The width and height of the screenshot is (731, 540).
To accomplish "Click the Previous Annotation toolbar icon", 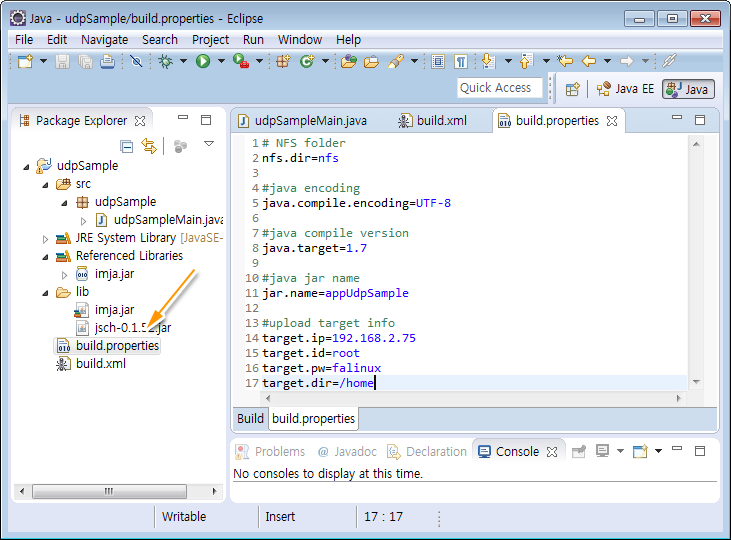I will coord(526,61).
